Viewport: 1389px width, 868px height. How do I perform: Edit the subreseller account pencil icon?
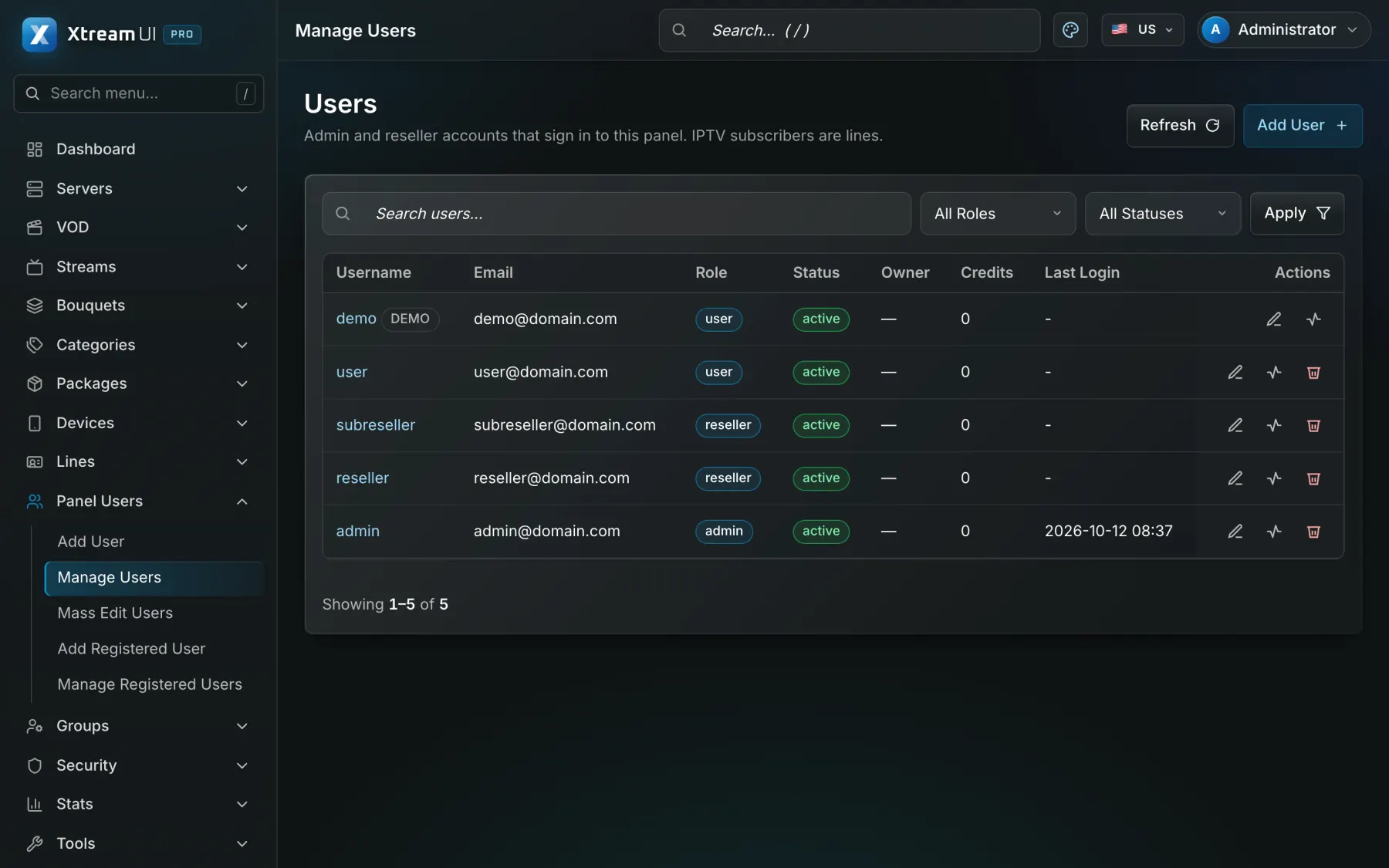pyautogui.click(x=1235, y=425)
